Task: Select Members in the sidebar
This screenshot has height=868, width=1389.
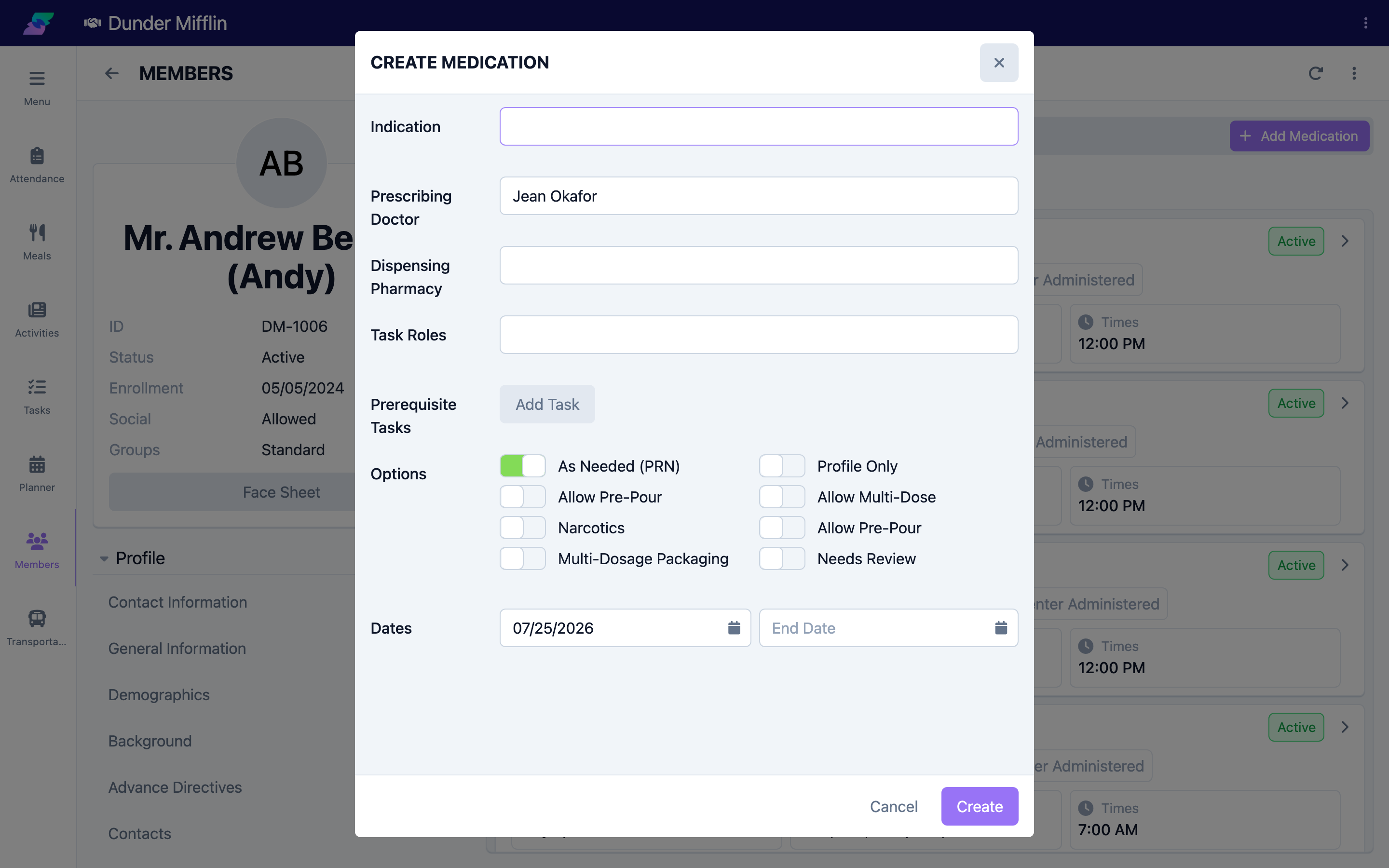Action: point(37,551)
